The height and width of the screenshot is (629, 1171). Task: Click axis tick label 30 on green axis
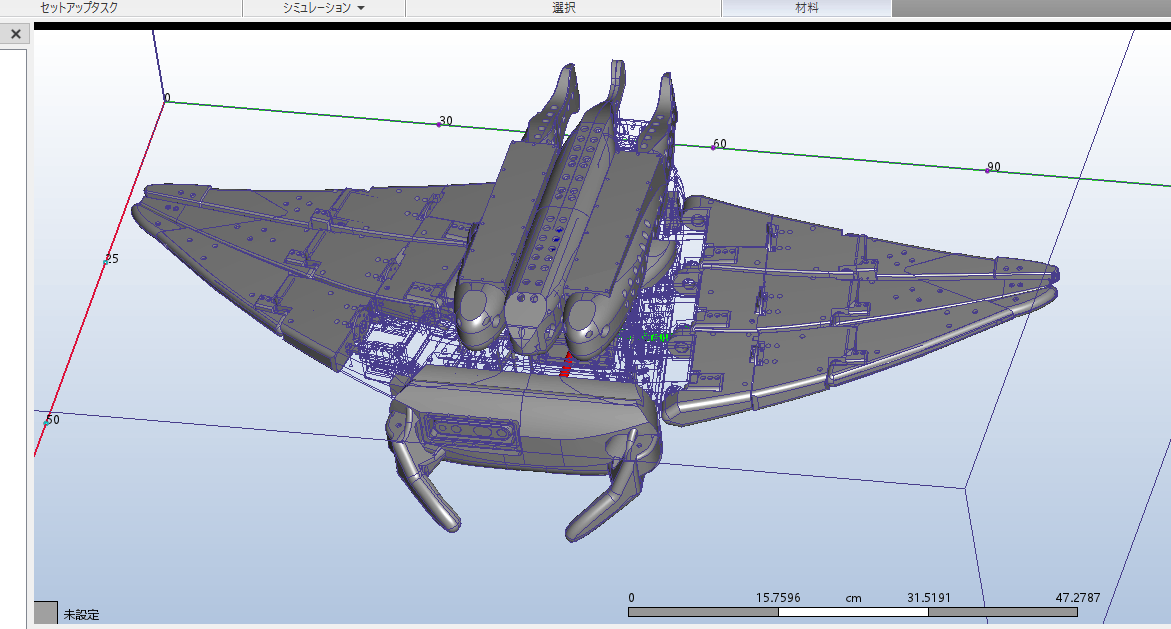[446, 120]
